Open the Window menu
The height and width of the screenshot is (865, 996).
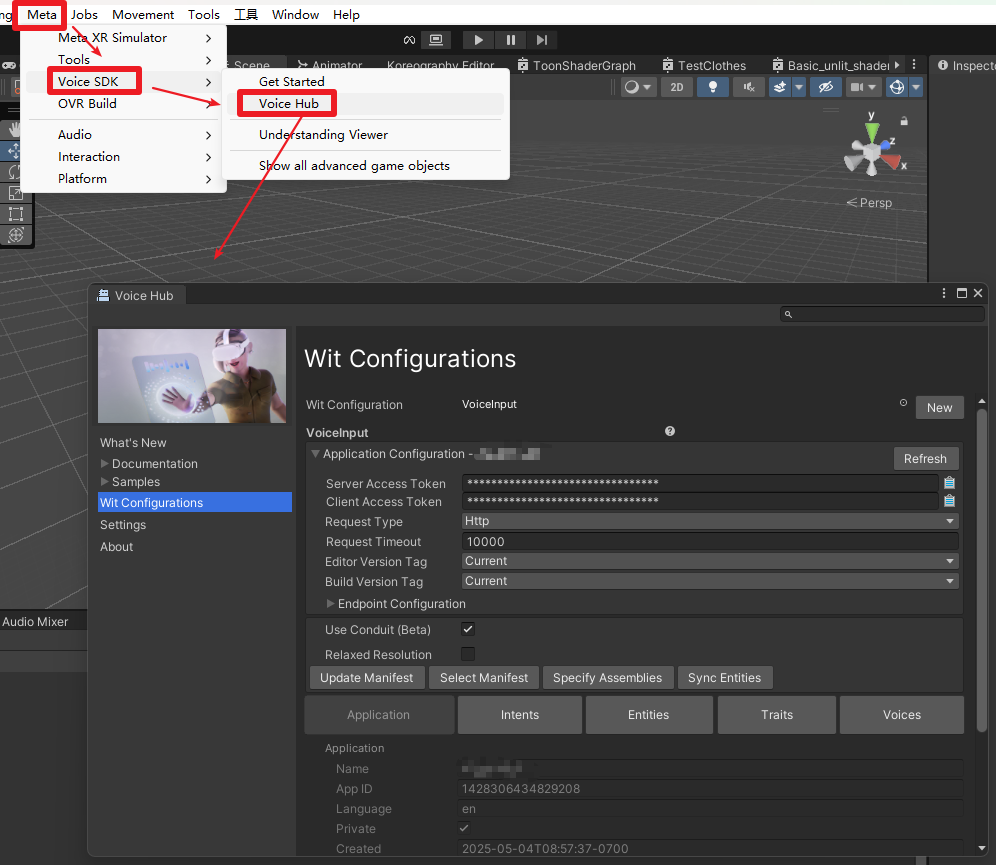click(295, 14)
